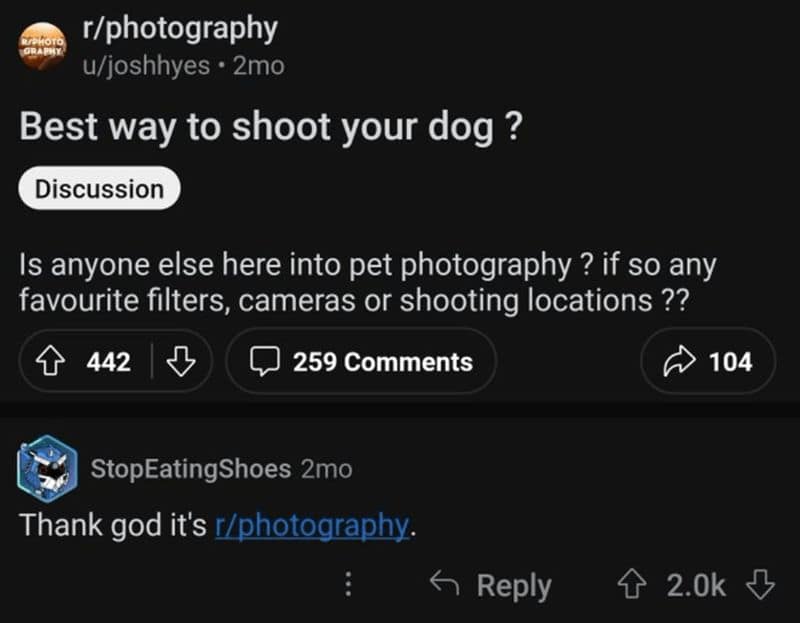This screenshot has height=623, width=800.
Task: Follow the r/photography link in the comment
Action: 312,525
